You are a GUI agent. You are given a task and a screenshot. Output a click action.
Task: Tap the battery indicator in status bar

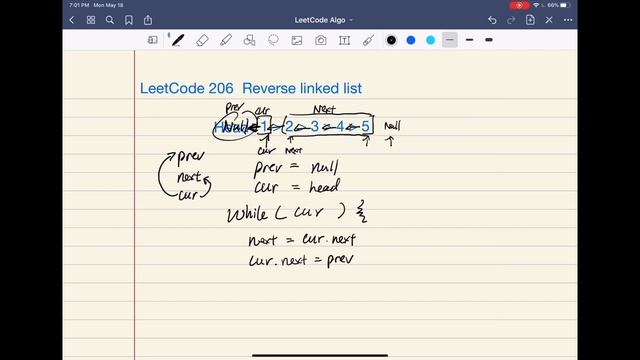click(x=564, y=5)
